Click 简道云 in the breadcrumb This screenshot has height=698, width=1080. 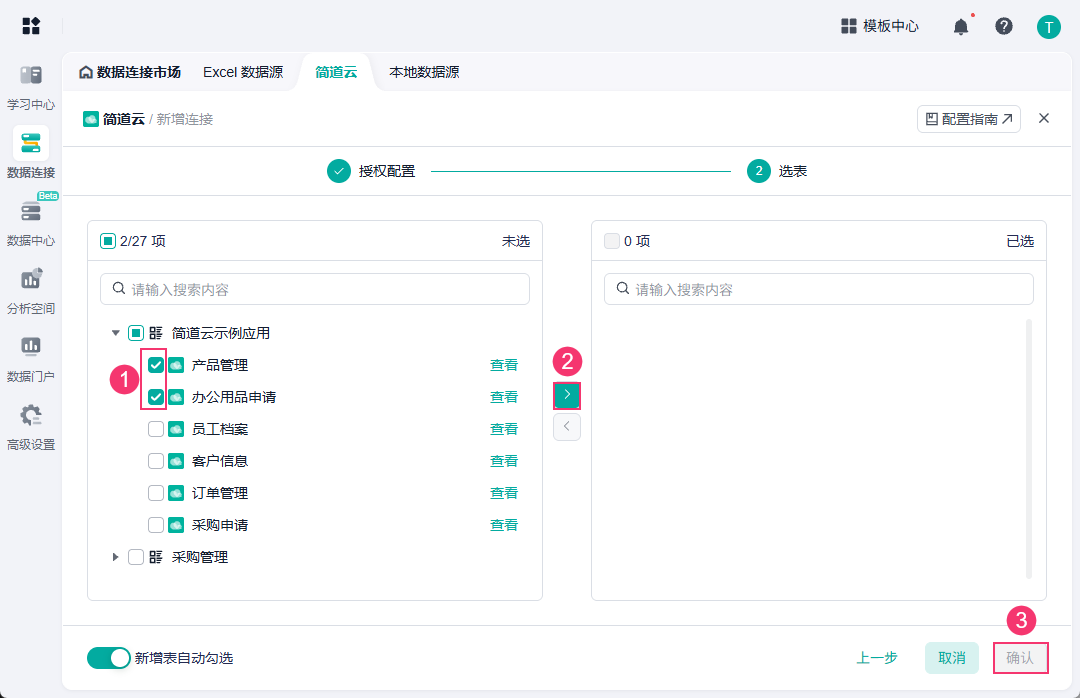click(x=123, y=119)
